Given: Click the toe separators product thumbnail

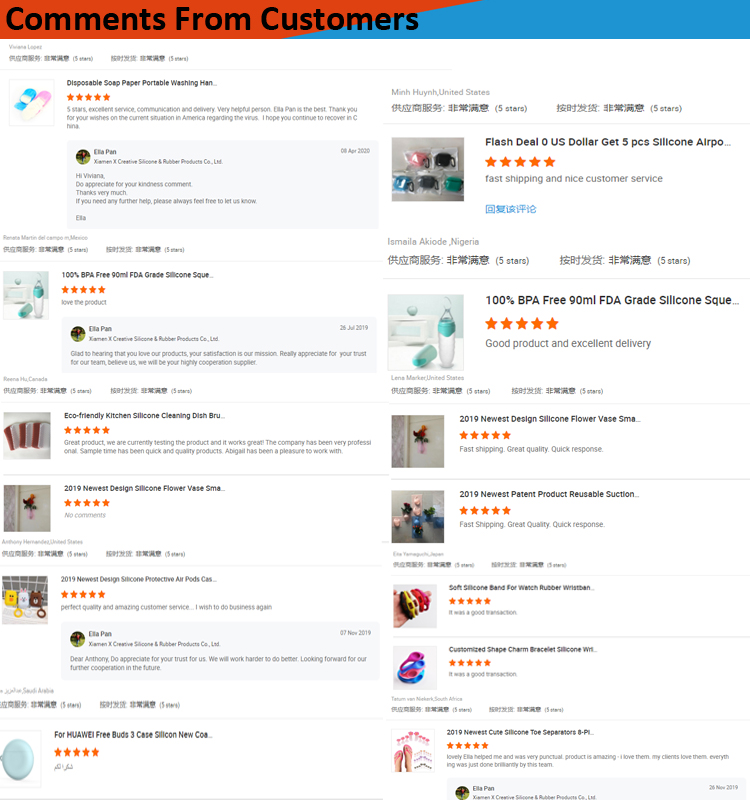Looking at the screenshot, I should click(x=413, y=751).
